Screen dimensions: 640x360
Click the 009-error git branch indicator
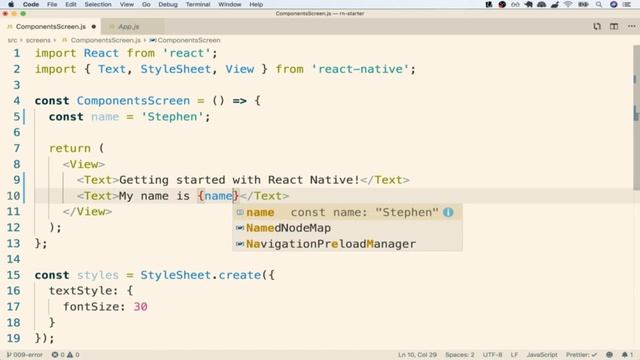[x=25, y=355]
